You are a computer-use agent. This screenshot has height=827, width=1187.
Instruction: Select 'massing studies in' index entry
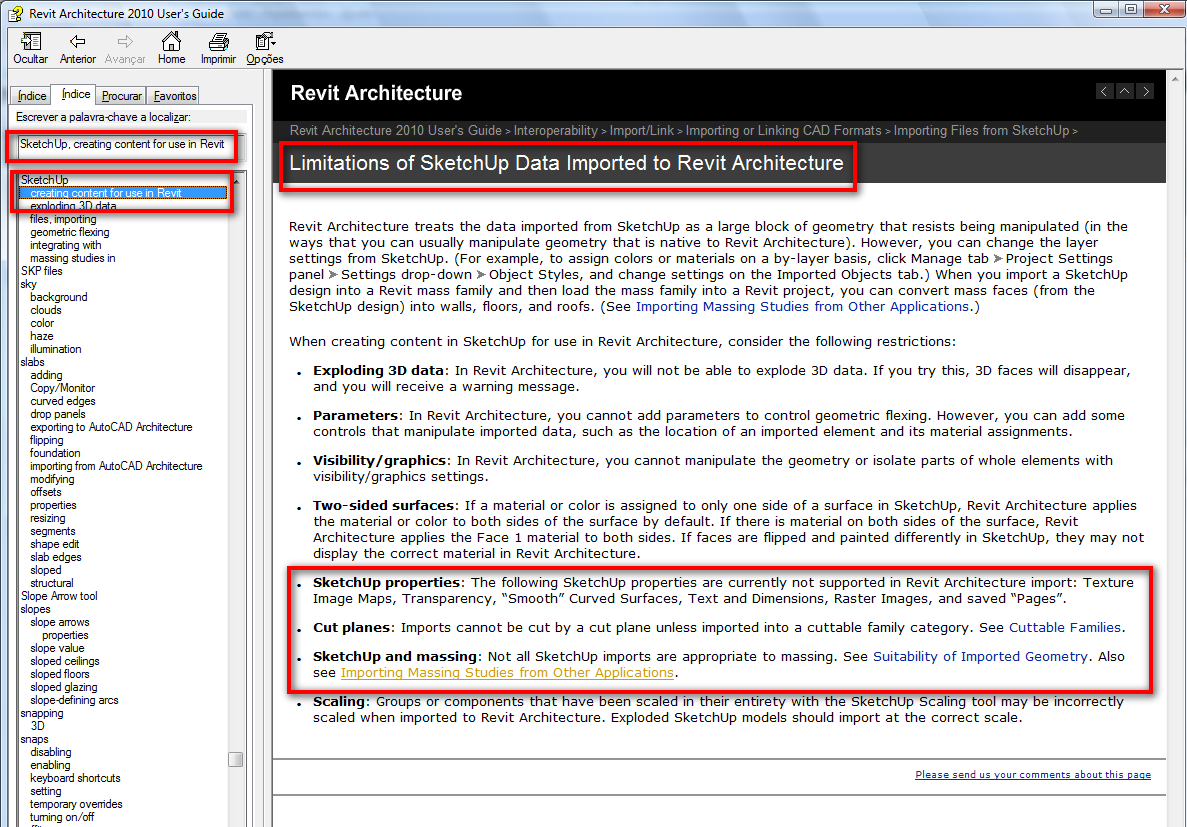pos(73,258)
